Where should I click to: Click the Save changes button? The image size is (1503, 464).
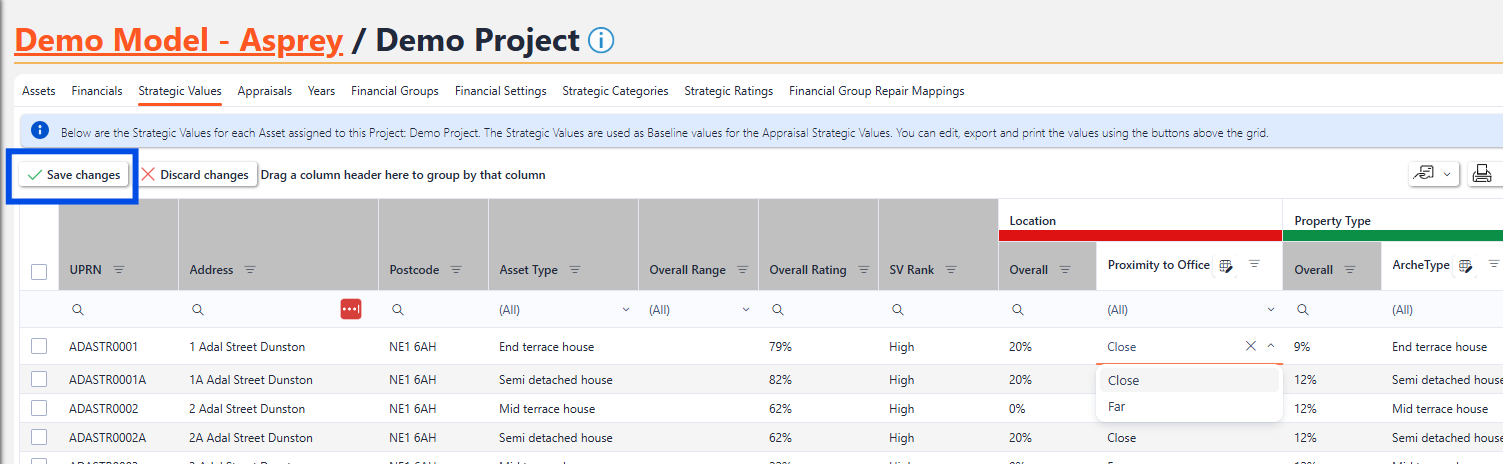(74, 175)
